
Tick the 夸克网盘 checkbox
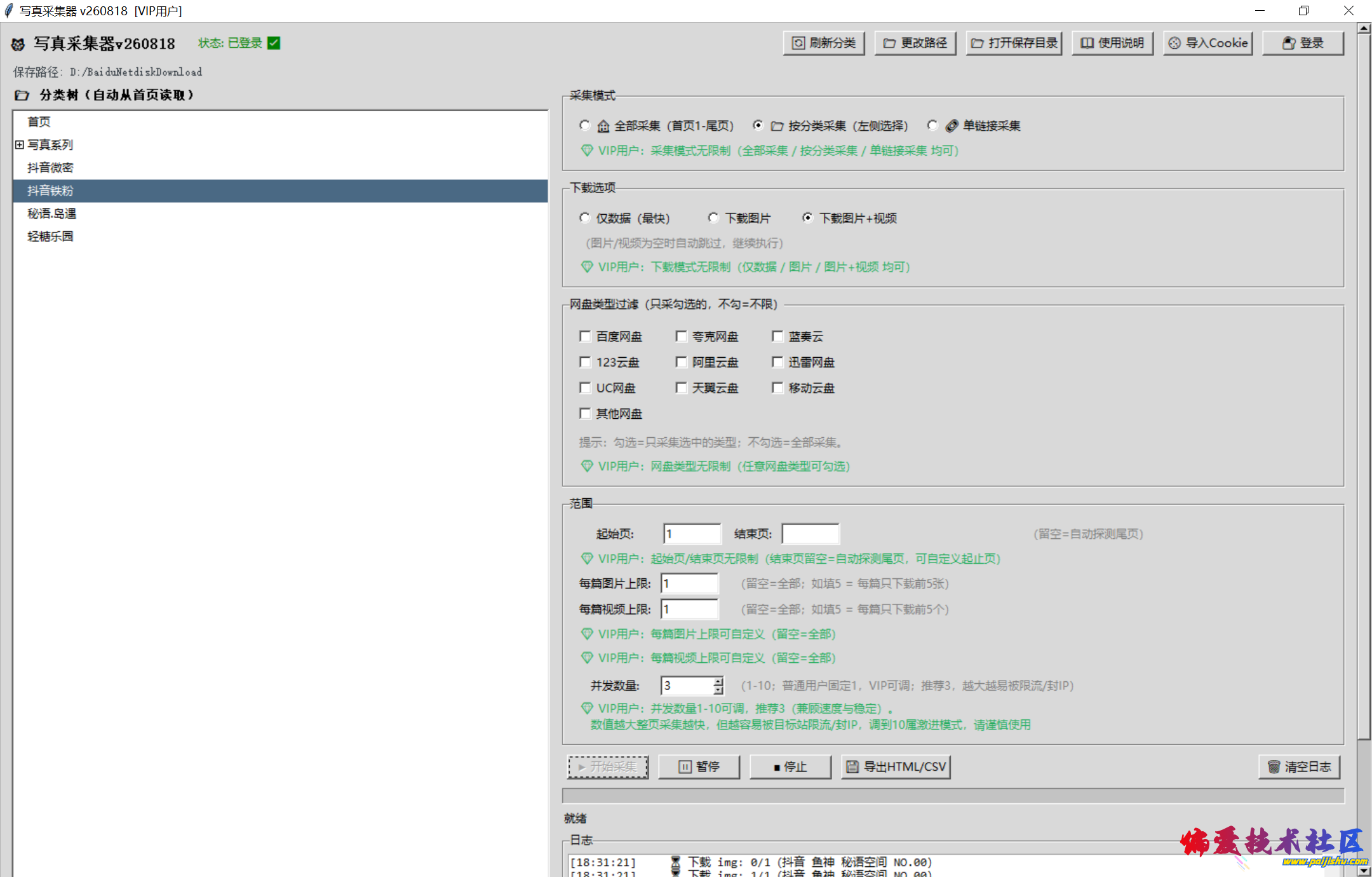coord(682,336)
